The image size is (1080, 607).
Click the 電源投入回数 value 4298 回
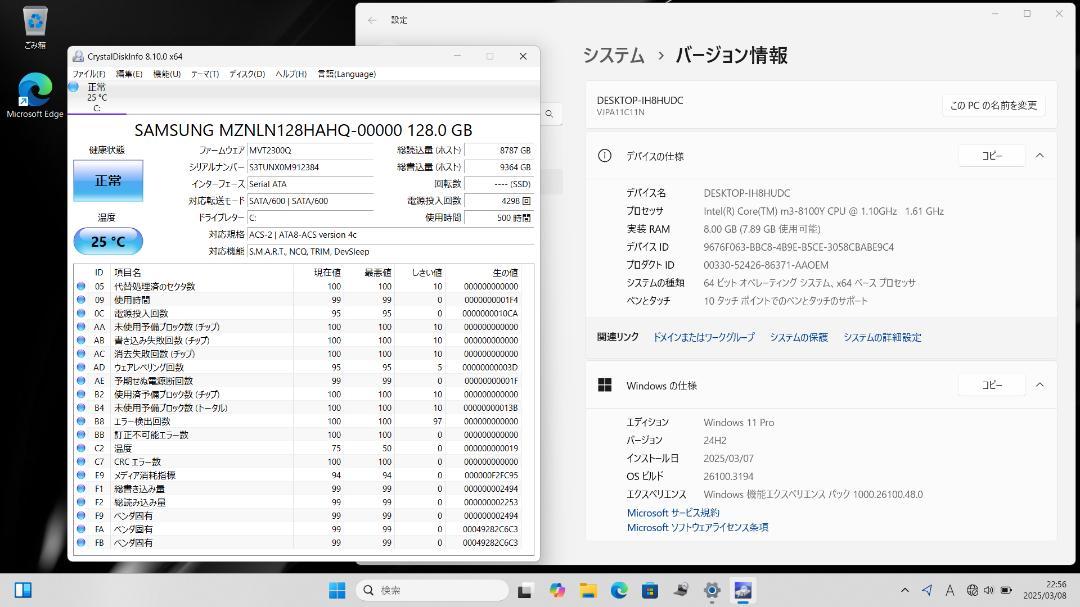click(x=499, y=200)
